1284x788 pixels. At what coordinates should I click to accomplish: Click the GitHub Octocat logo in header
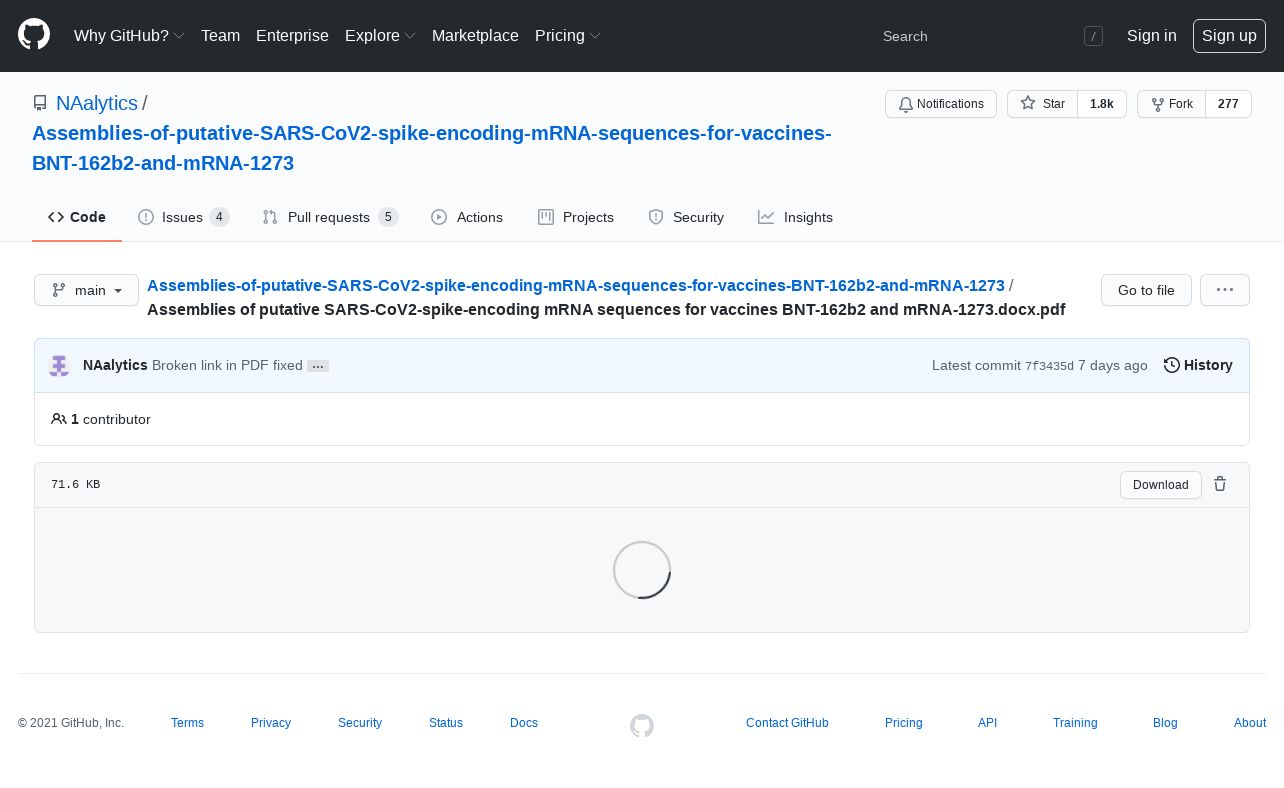[x=34, y=35]
